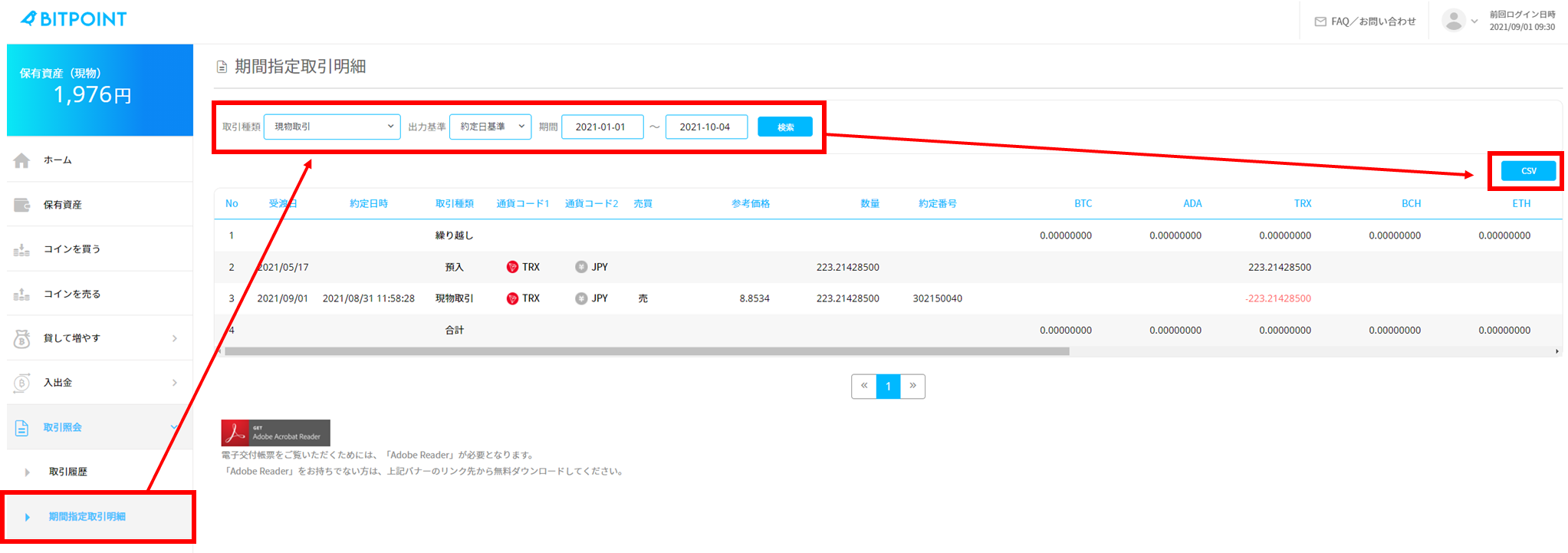
Task: Click the FAQ/お問い合わせ link
Action: pyautogui.click(x=1373, y=21)
